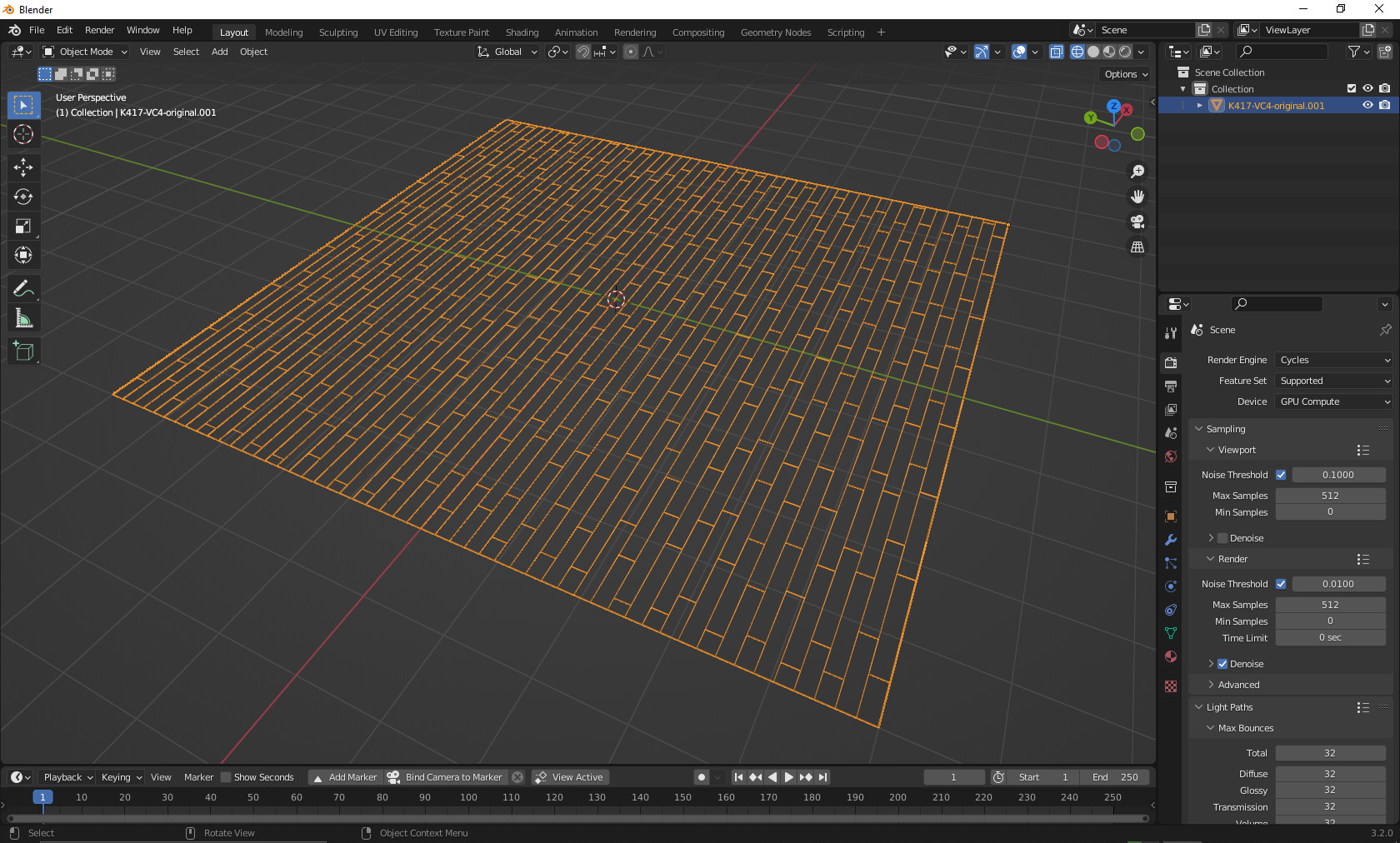This screenshot has height=843, width=1400.
Task: Activate the Scale tool
Action: pos(23,226)
